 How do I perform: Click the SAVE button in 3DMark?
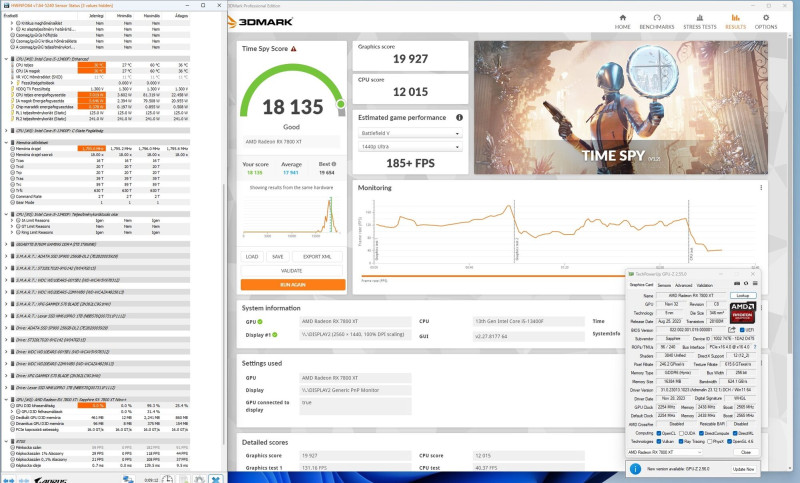point(278,257)
